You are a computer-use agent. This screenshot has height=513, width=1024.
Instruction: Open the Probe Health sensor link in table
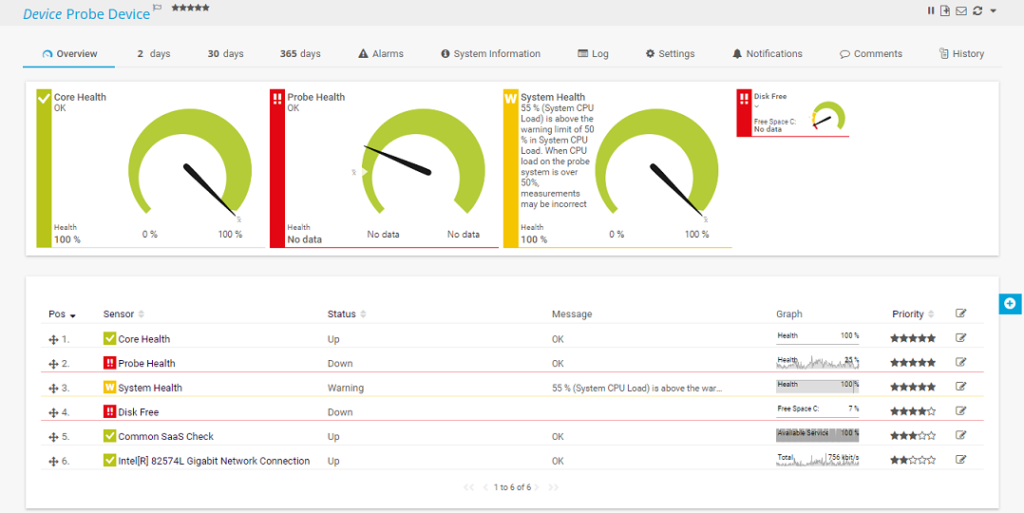[x=146, y=364]
